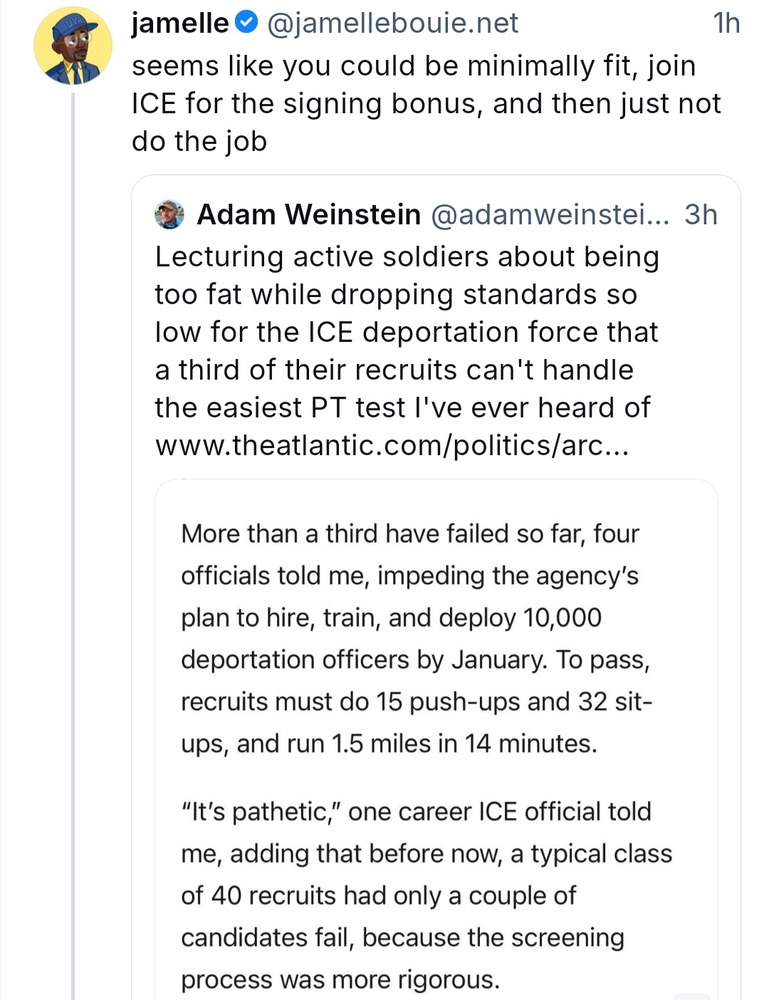This screenshot has height=1000, width=769.
Task: Open the @adamweinstei... handle
Action: point(549,214)
